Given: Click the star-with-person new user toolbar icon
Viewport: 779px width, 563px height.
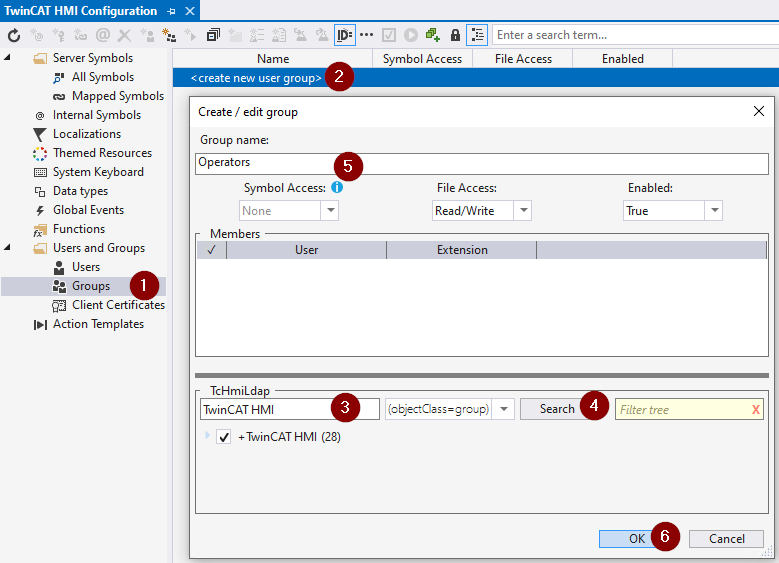Looking at the screenshot, I should [x=147, y=35].
